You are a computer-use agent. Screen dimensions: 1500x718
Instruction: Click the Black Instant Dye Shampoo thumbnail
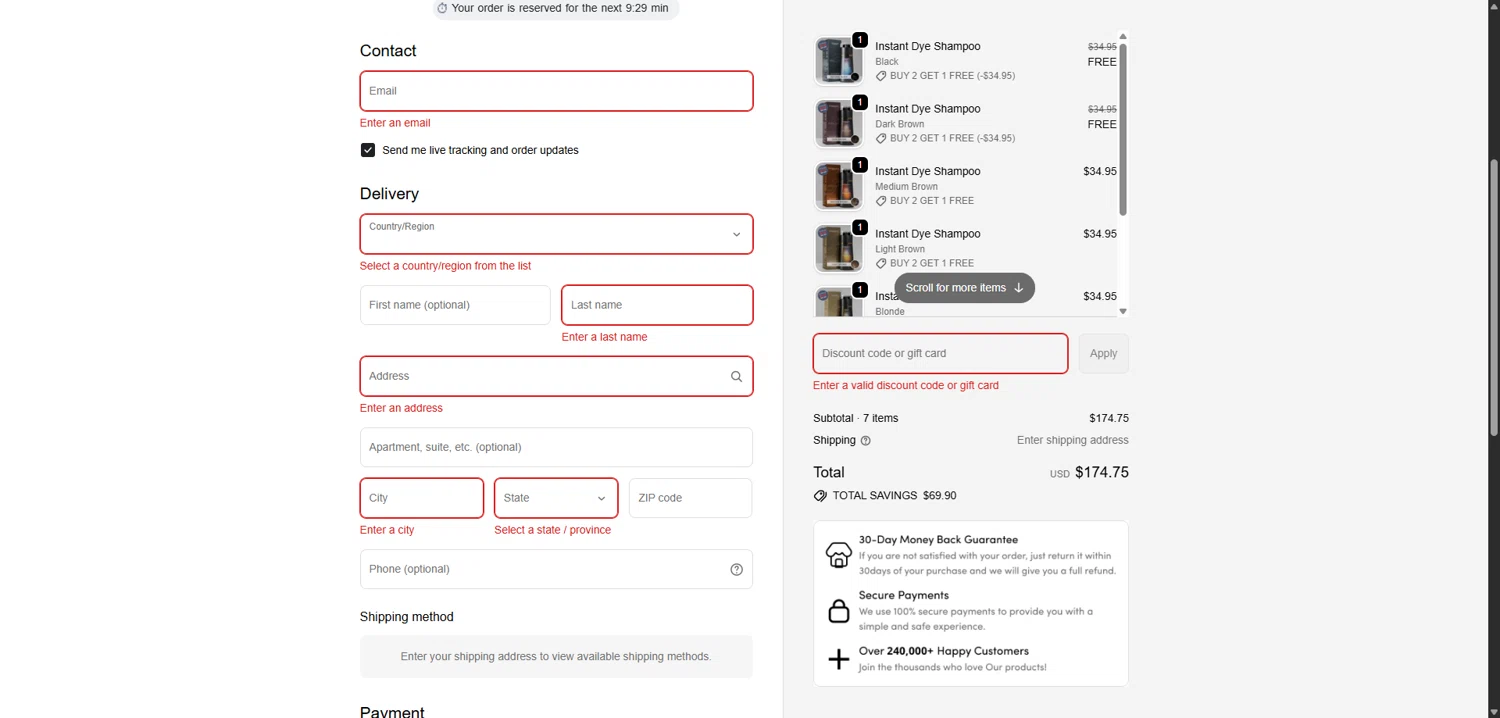coord(838,61)
